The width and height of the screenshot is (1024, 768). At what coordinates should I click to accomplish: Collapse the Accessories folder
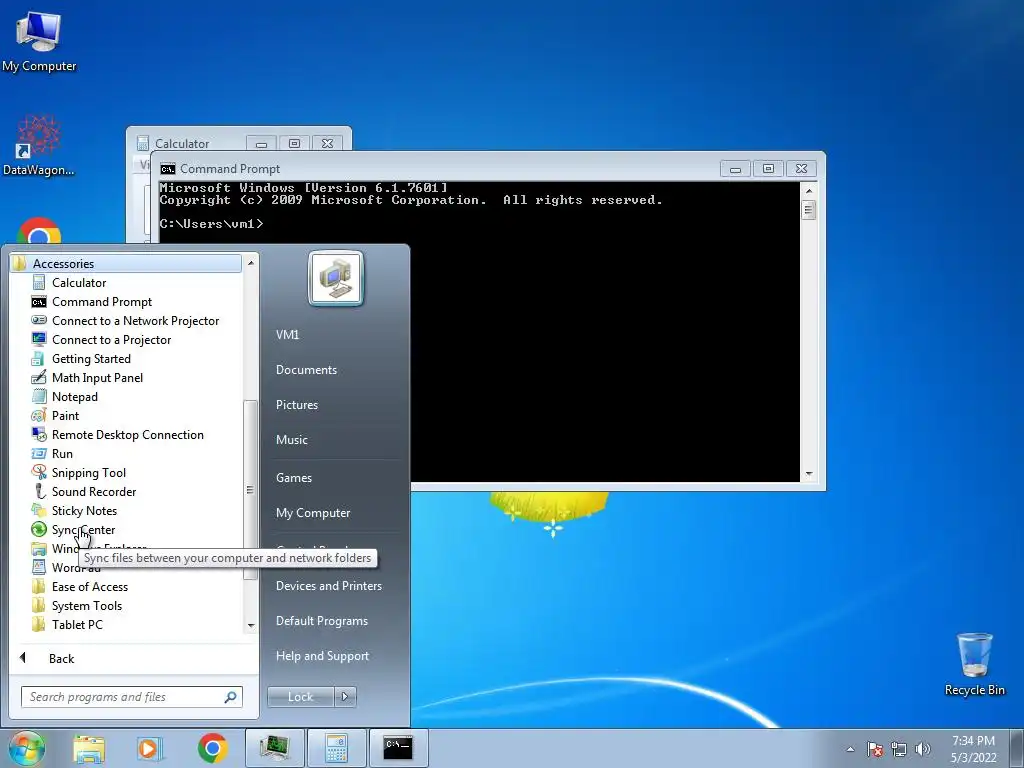(126, 263)
